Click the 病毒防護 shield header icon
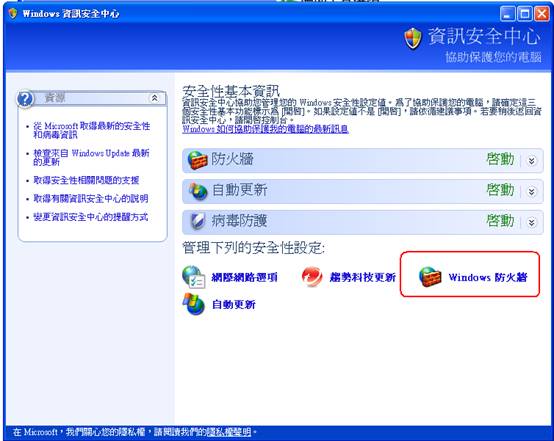 198,222
